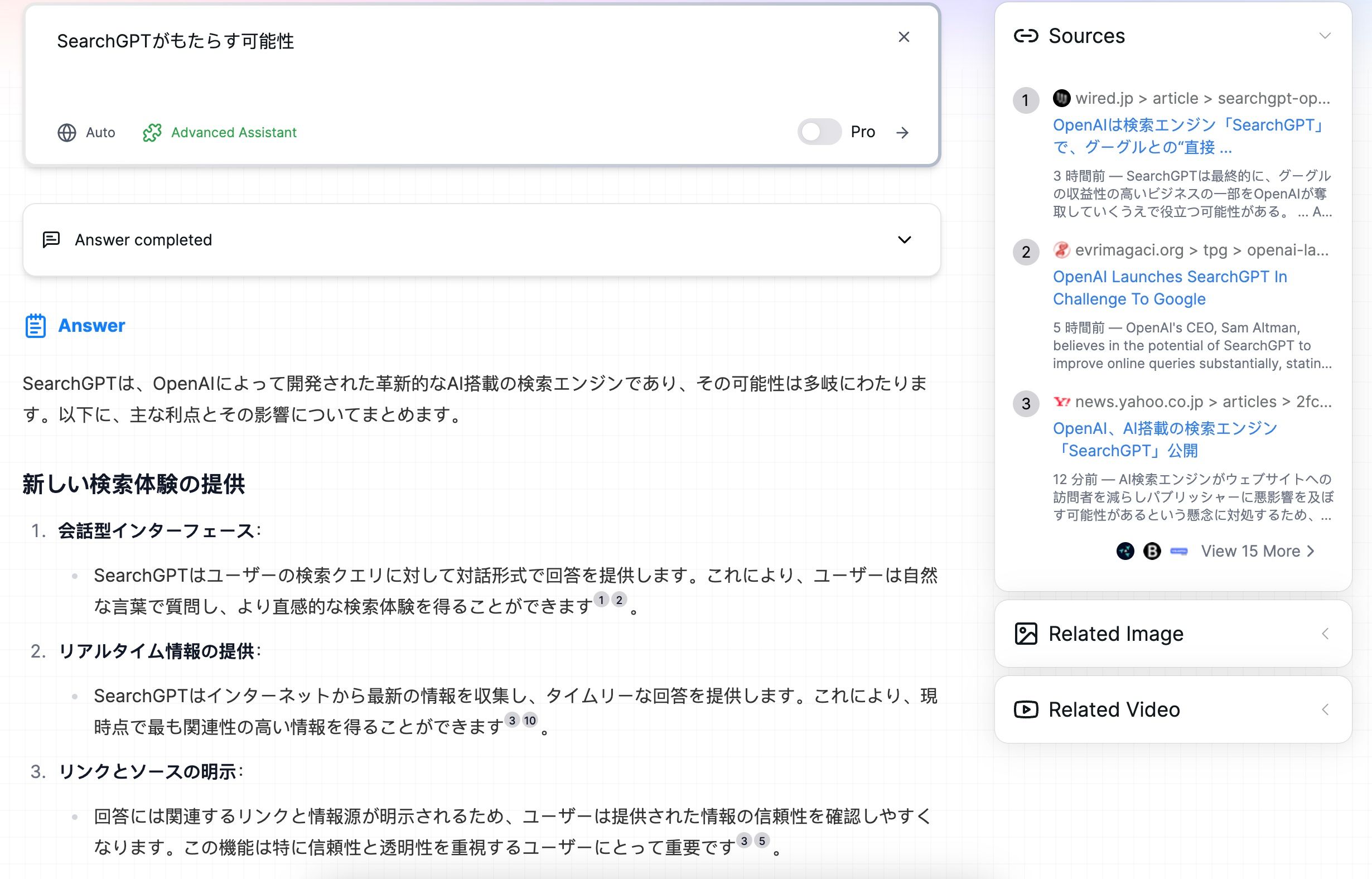Click the Sources title text
This screenshot has width=1372, height=879.
[x=1086, y=36]
